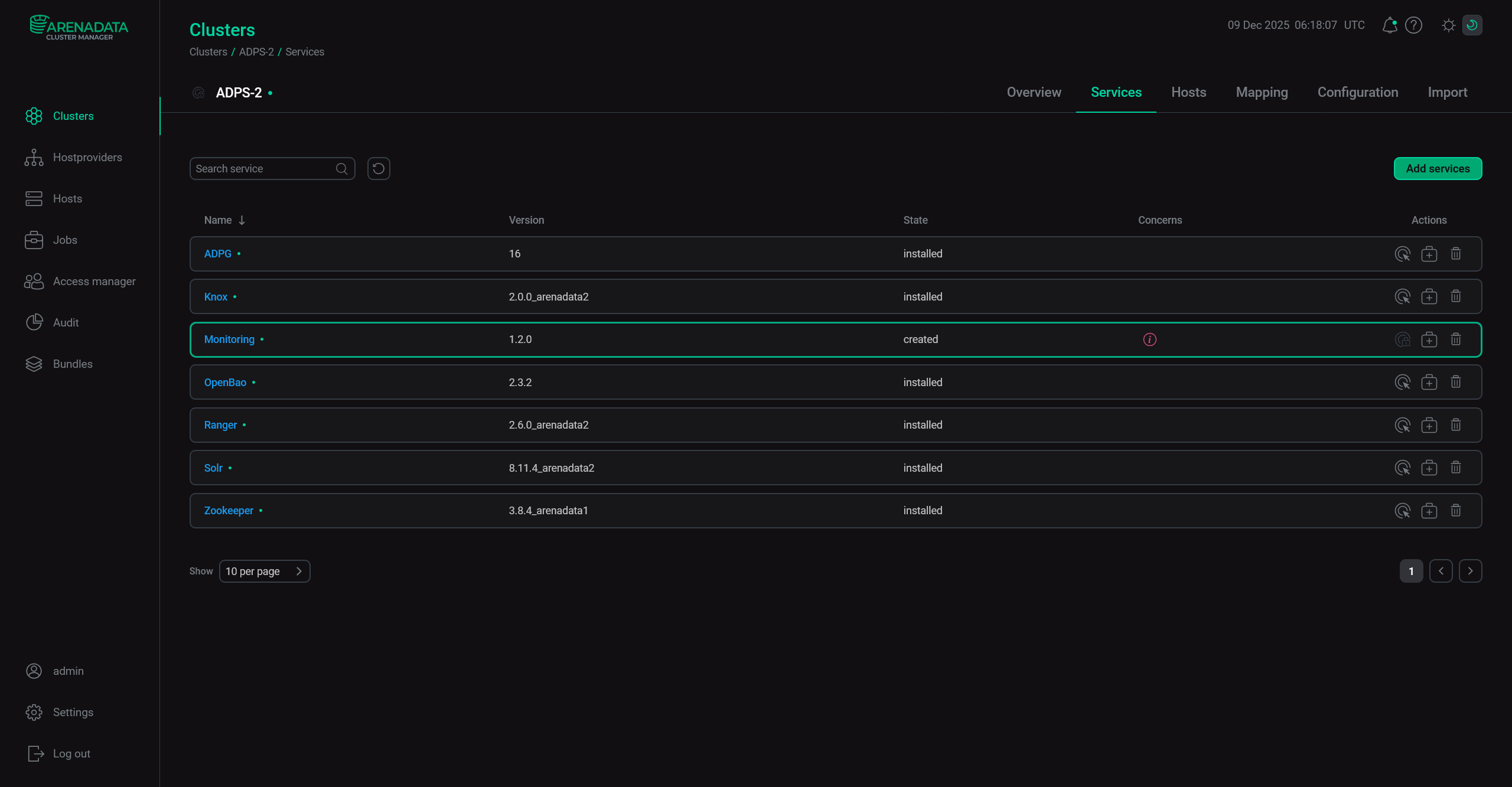Open the actions icon for Knox service
Image resolution: width=1512 pixels, height=787 pixels.
click(1404, 296)
